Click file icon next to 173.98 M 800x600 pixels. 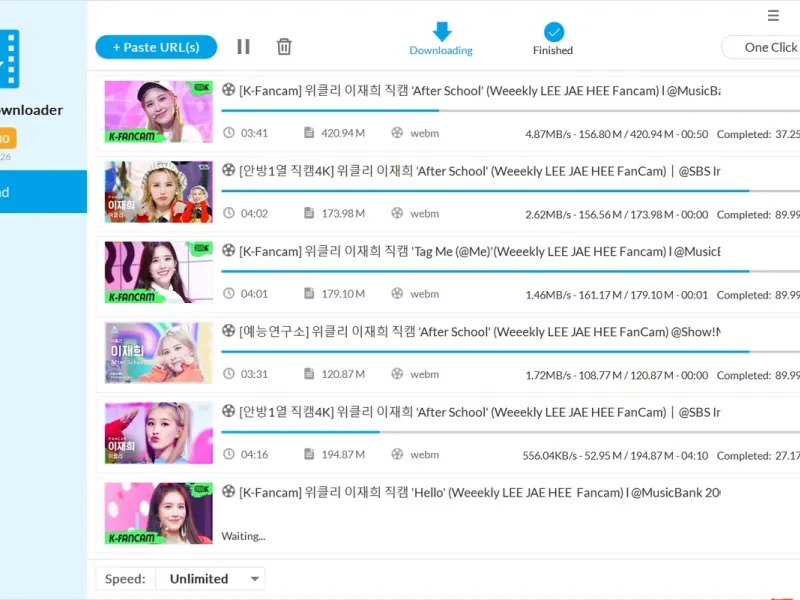point(309,213)
